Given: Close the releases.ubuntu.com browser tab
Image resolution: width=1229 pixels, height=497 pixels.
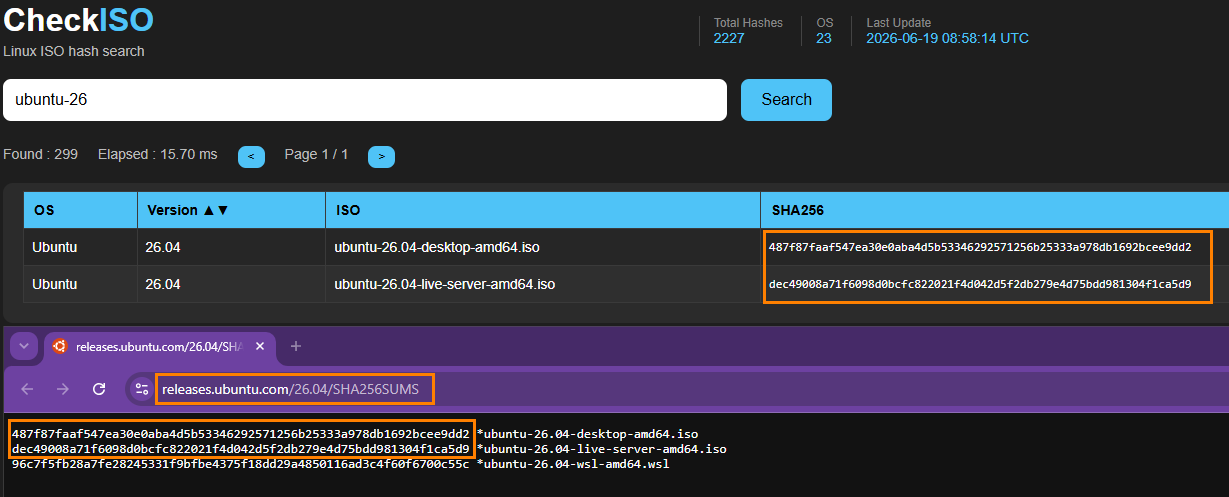Looking at the screenshot, I should [260, 346].
